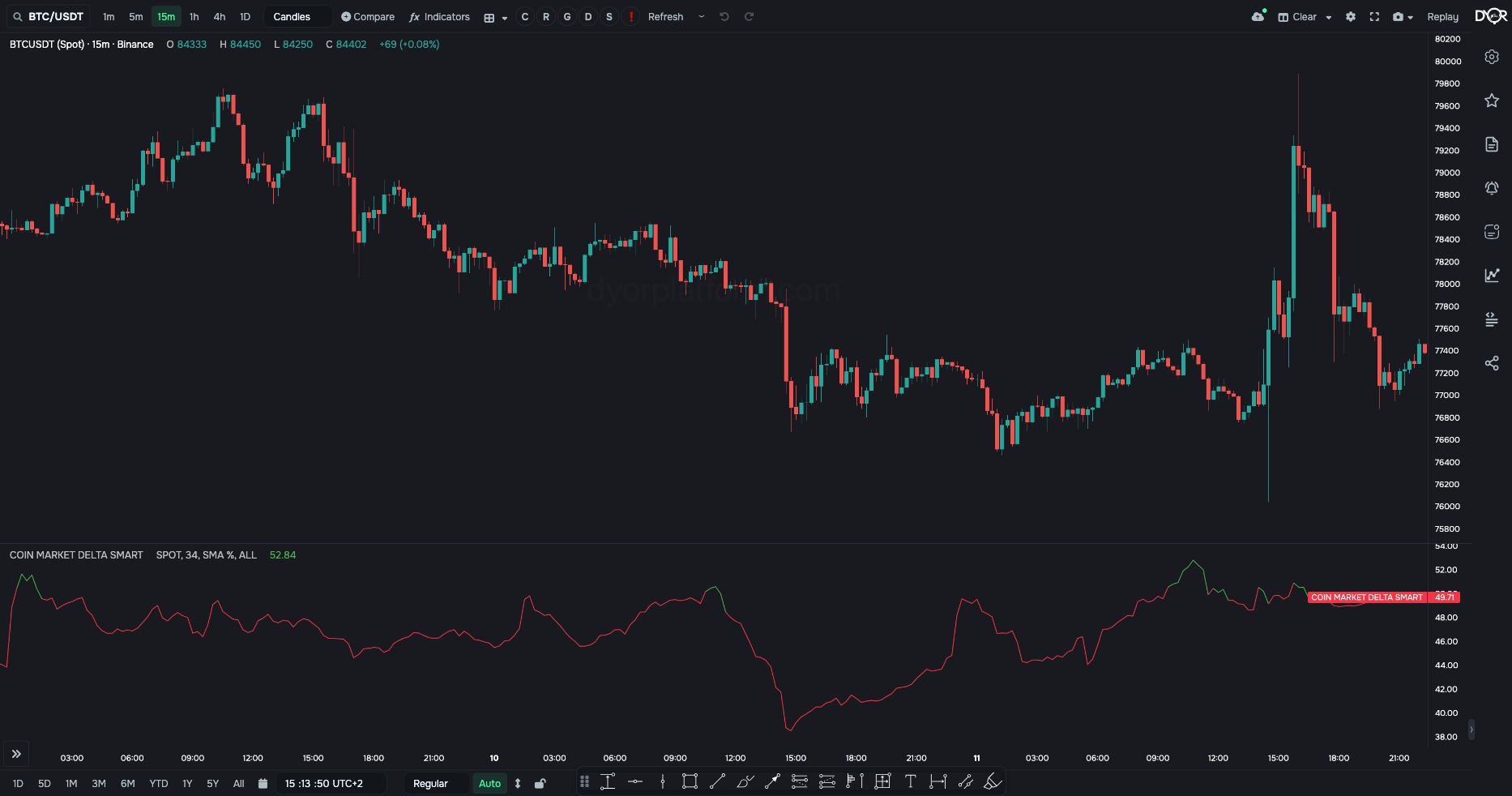
Task: Click the Replay button
Action: coord(1442,16)
